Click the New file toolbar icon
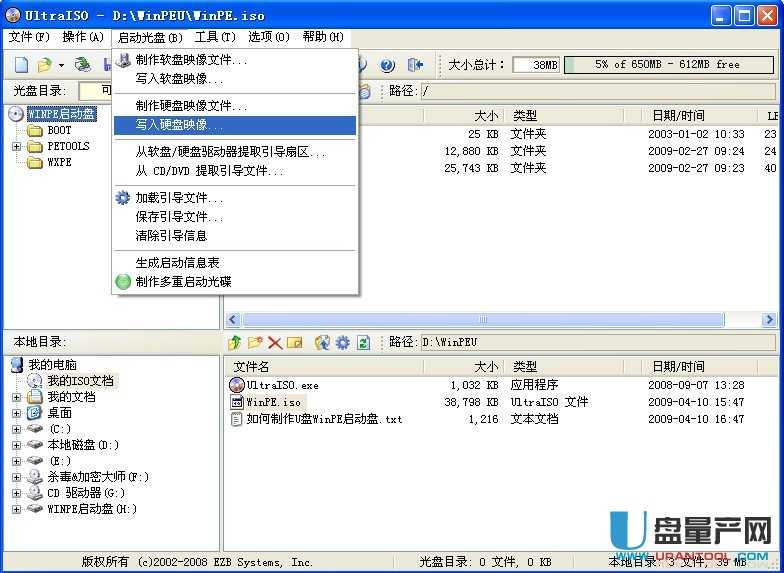Viewport: 784px width, 573px height. [21, 65]
